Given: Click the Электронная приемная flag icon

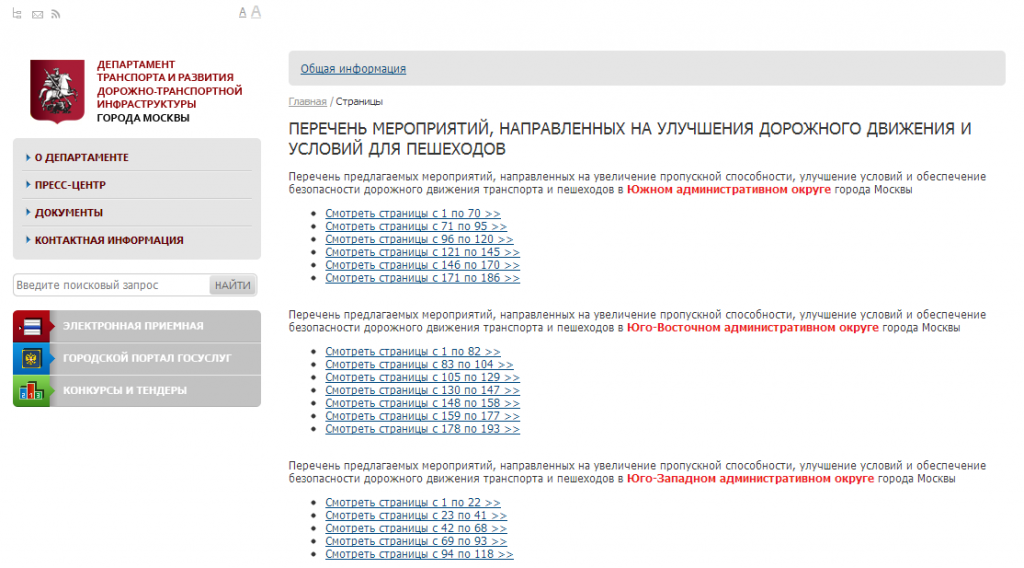Looking at the screenshot, I should pos(31,326).
